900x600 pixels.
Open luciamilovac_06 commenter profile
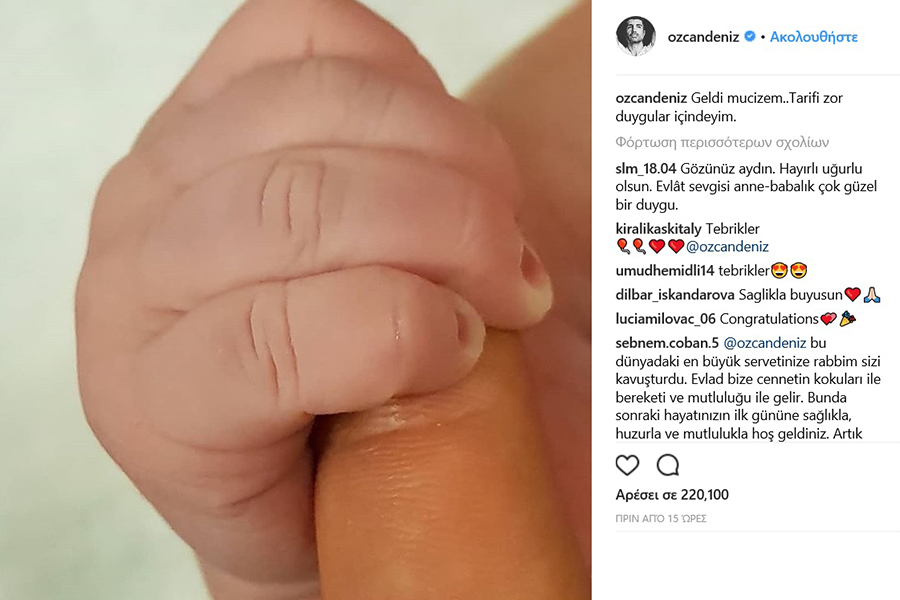coord(666,319)
